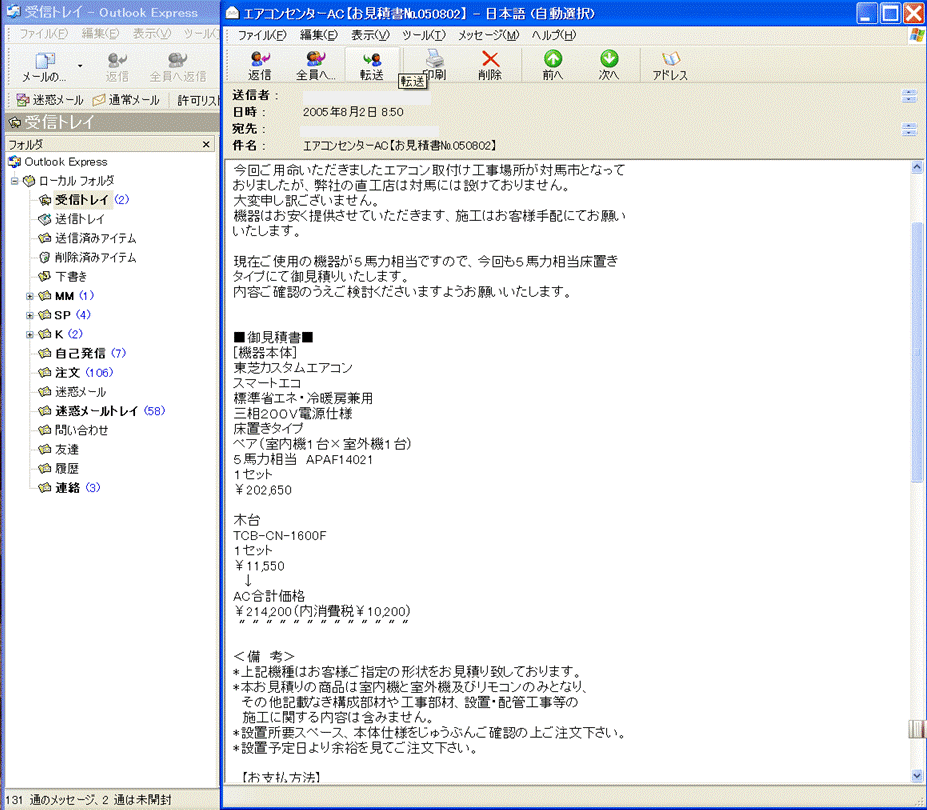Open 編集(E) menu in Outlook Express main window
The height and width of the screenshot is (810, 927).
pos(100,34)
